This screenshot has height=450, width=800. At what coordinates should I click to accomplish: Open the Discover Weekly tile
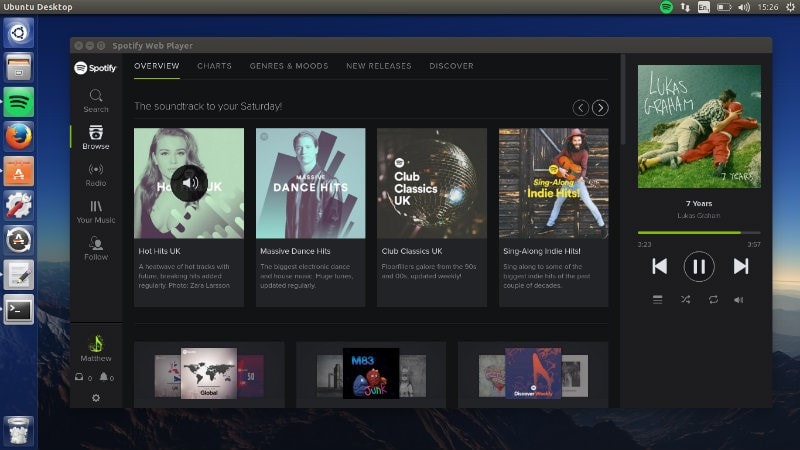[533, 373]
